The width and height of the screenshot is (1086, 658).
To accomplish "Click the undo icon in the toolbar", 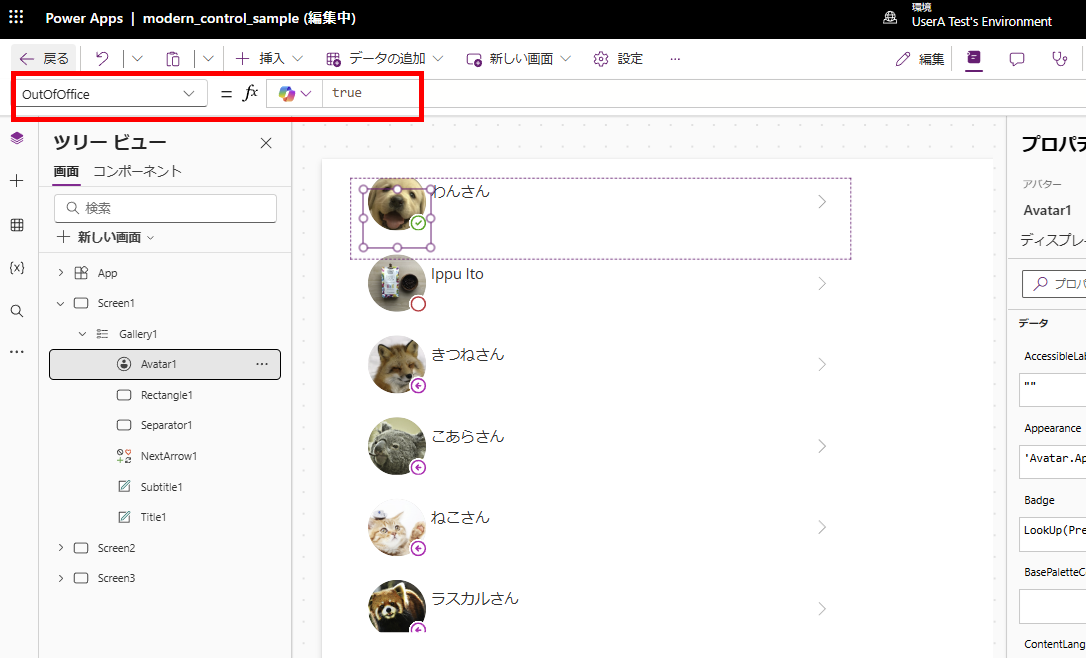I will tap(104, 58).
